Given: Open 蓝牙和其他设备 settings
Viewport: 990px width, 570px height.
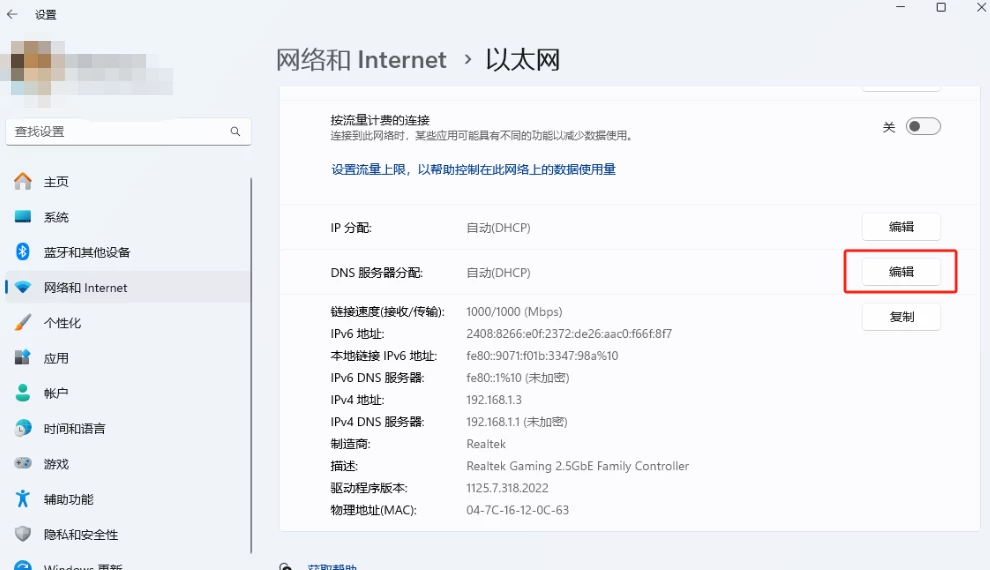Looking at the screenshot, I should coord(128,252).
